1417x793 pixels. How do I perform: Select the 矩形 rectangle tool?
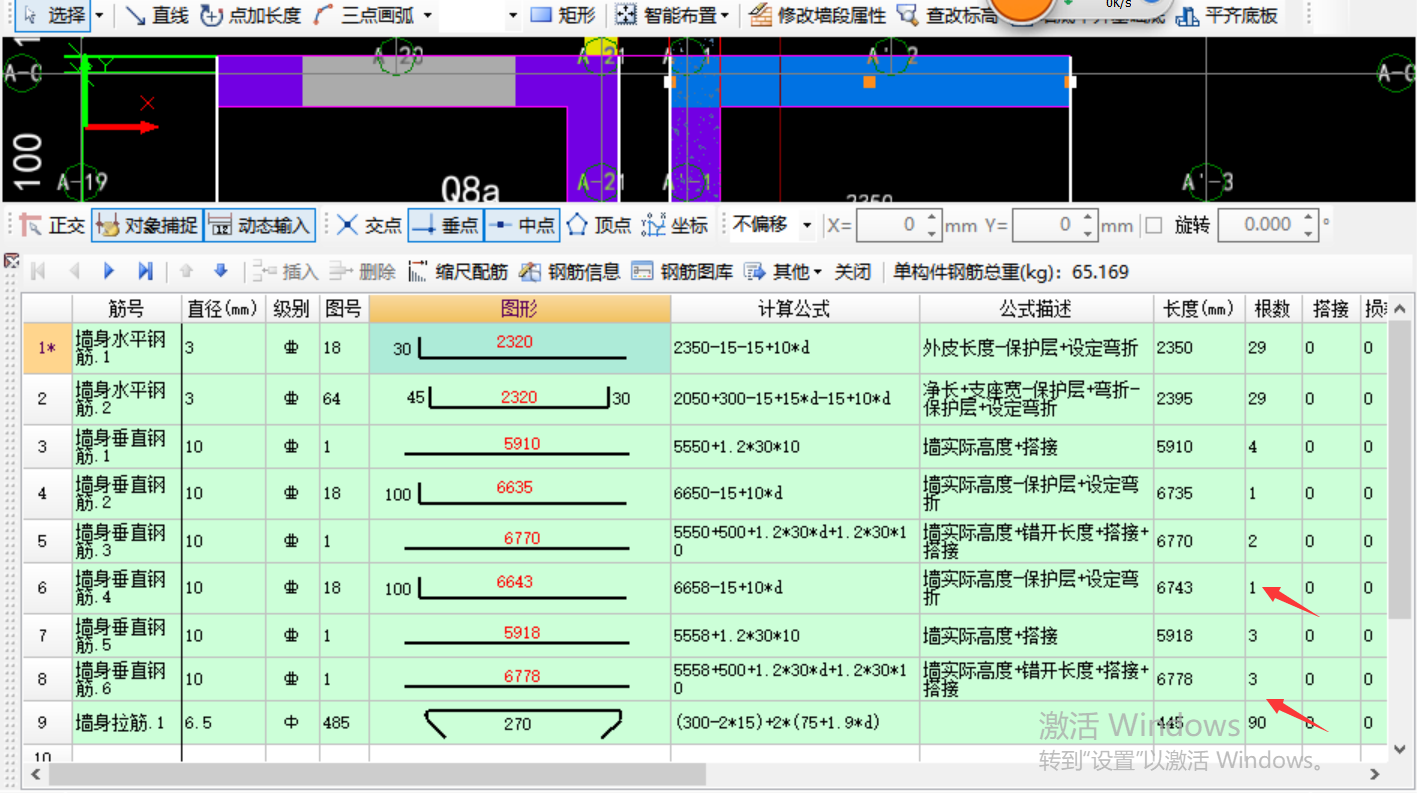[562, 16]
